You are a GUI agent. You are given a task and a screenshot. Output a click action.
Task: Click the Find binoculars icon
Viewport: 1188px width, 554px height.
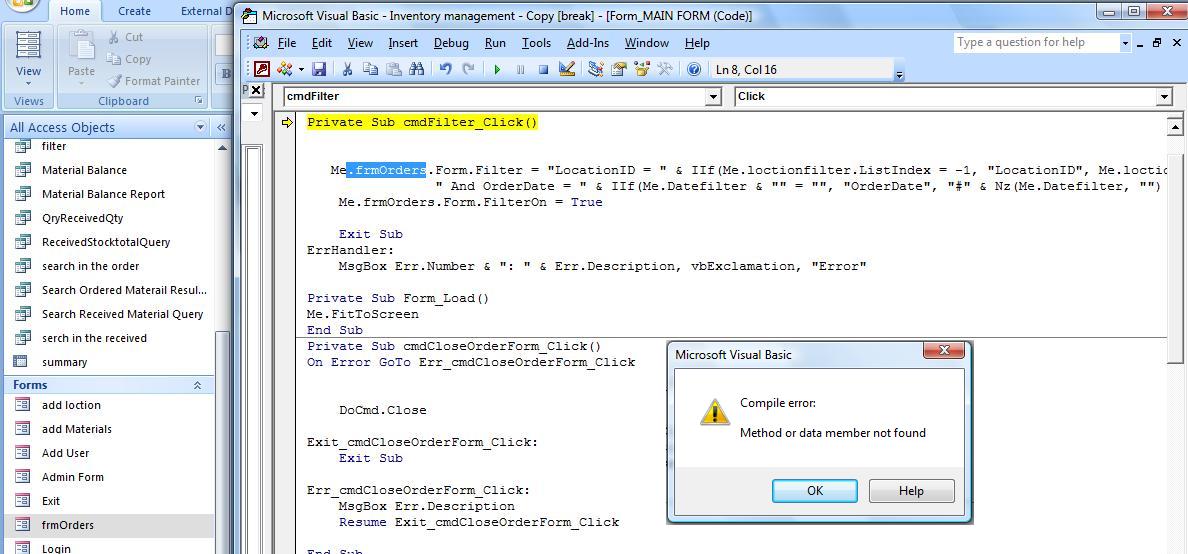pos(416,70)
